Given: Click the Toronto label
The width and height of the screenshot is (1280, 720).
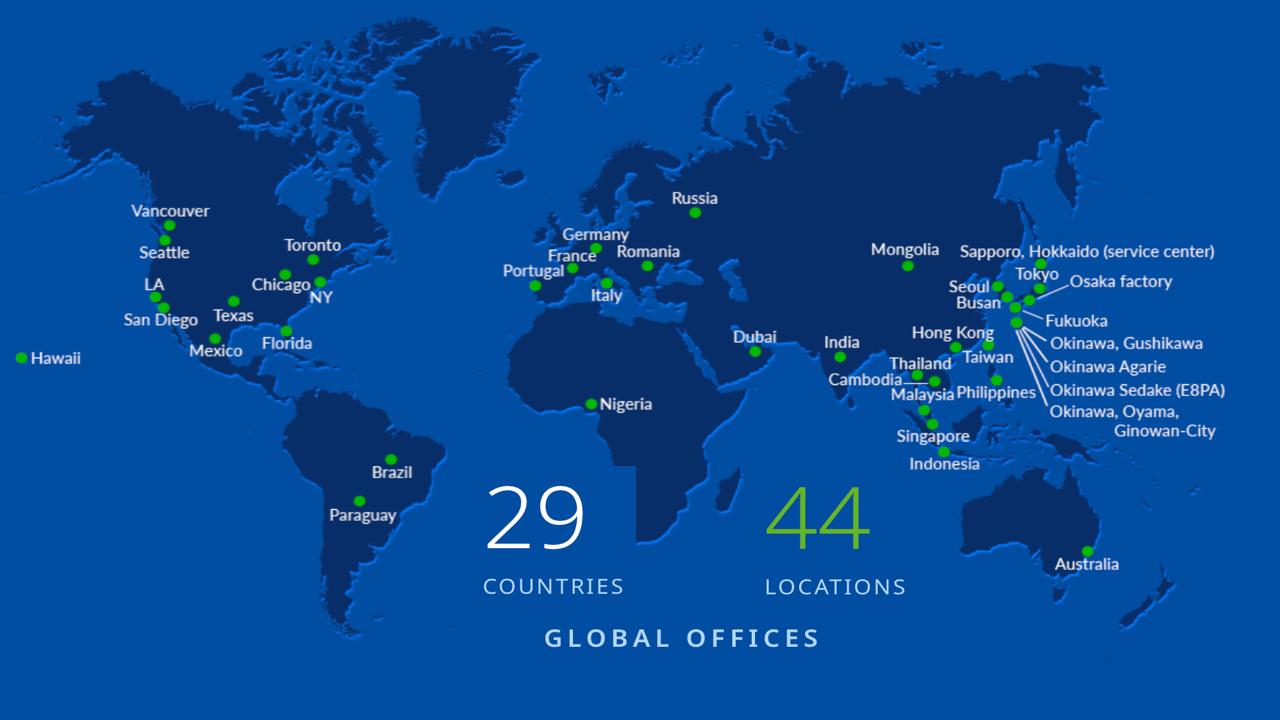Looking at the screenshot, I should pyautogui.click(x=313, y=245).
